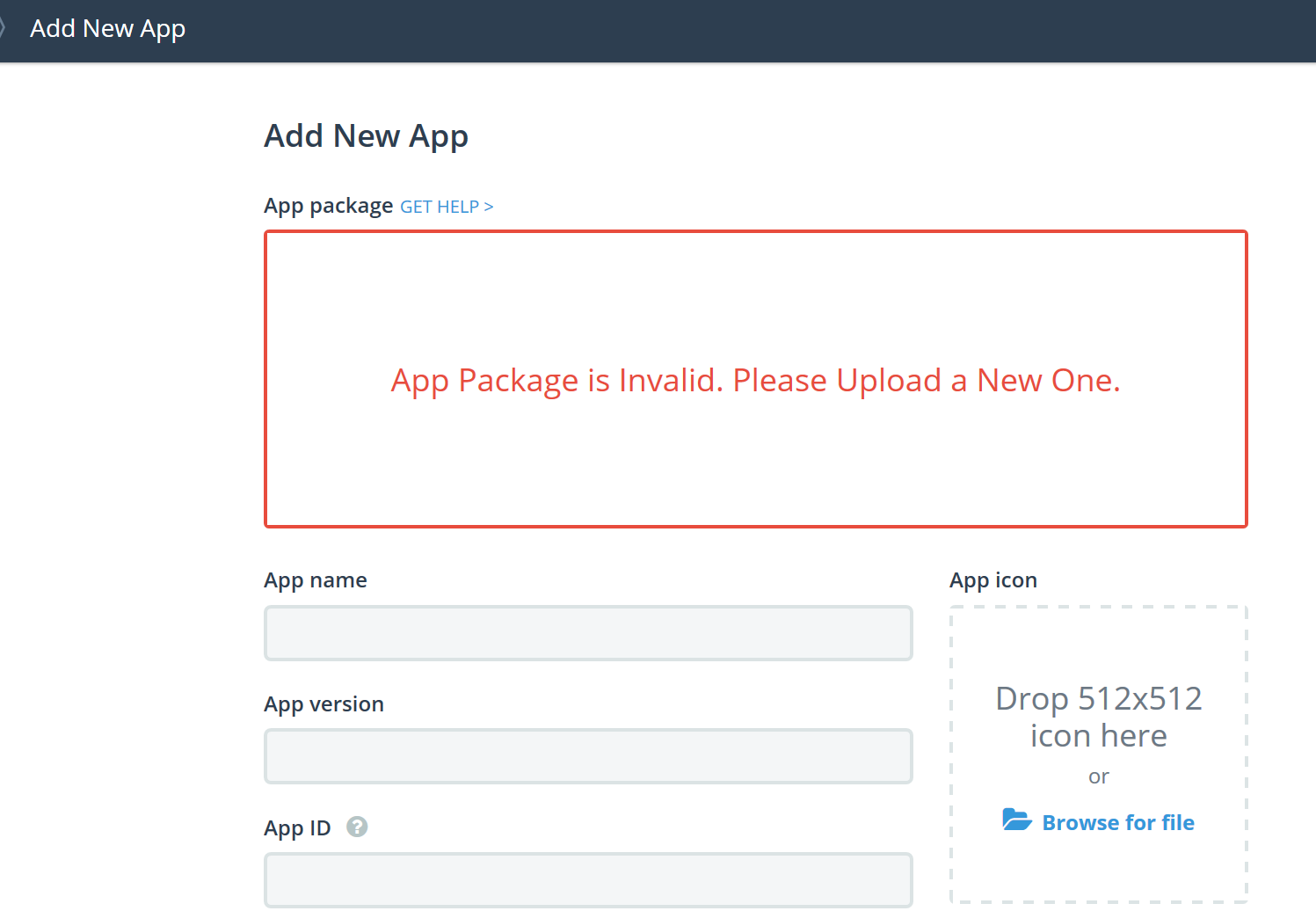Click the App ID label text

pyautogui.click(x=297, y=828)
